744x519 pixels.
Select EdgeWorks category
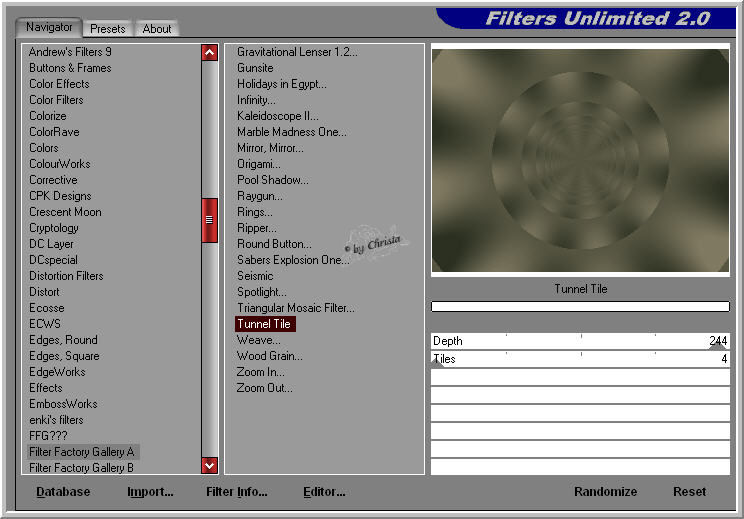click(x=57, y=372)
